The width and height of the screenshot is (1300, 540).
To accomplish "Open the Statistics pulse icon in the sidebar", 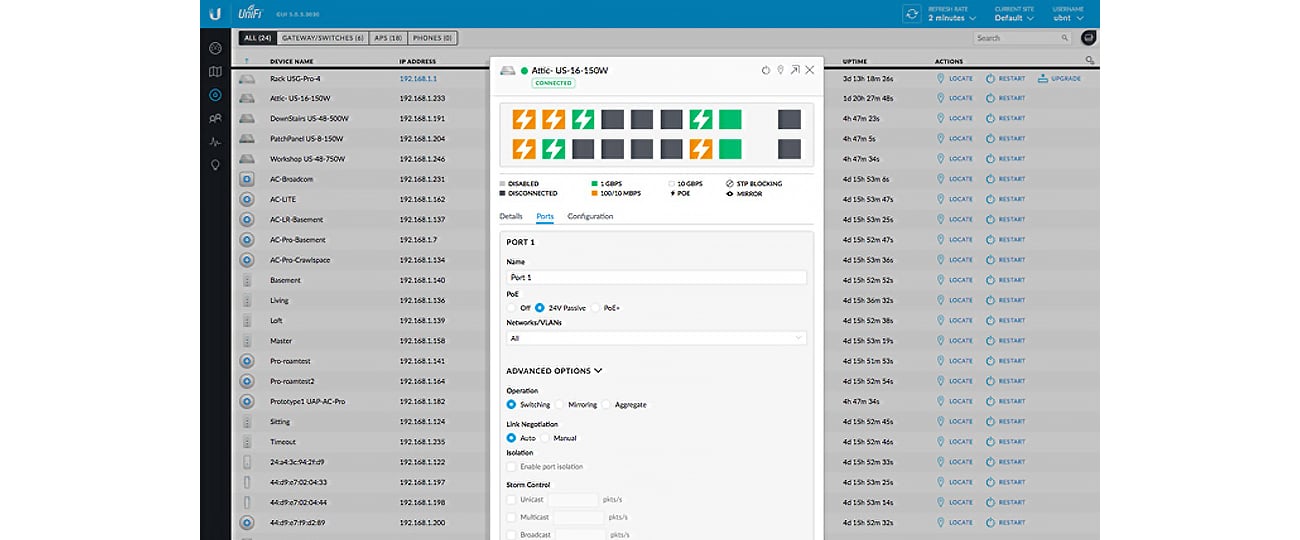I will pyautogui.click(x=215, y=142).
